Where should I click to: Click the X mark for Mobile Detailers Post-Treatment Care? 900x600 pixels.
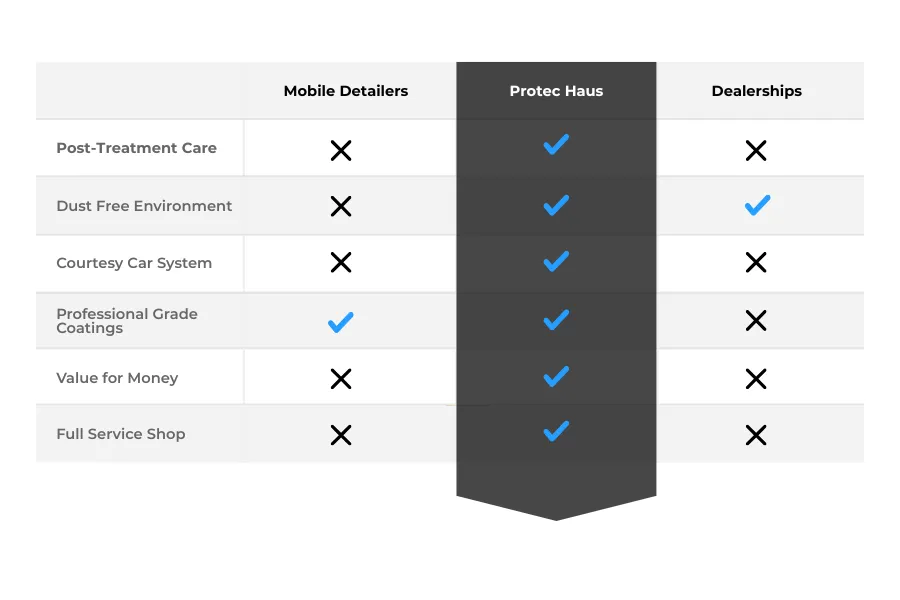[x=341, y=150]
